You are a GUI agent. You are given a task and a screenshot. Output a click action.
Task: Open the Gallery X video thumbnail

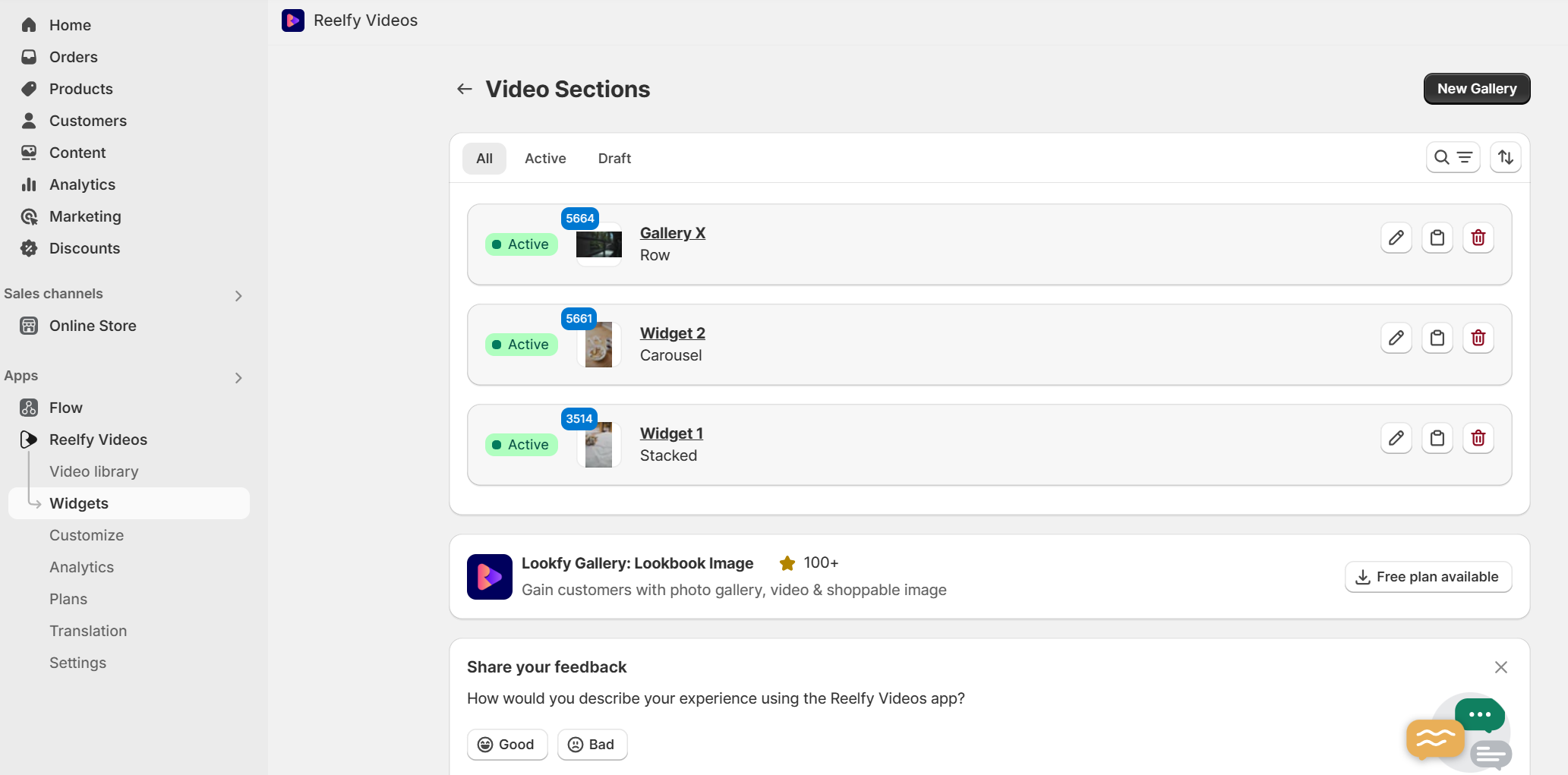coord(599,244)
